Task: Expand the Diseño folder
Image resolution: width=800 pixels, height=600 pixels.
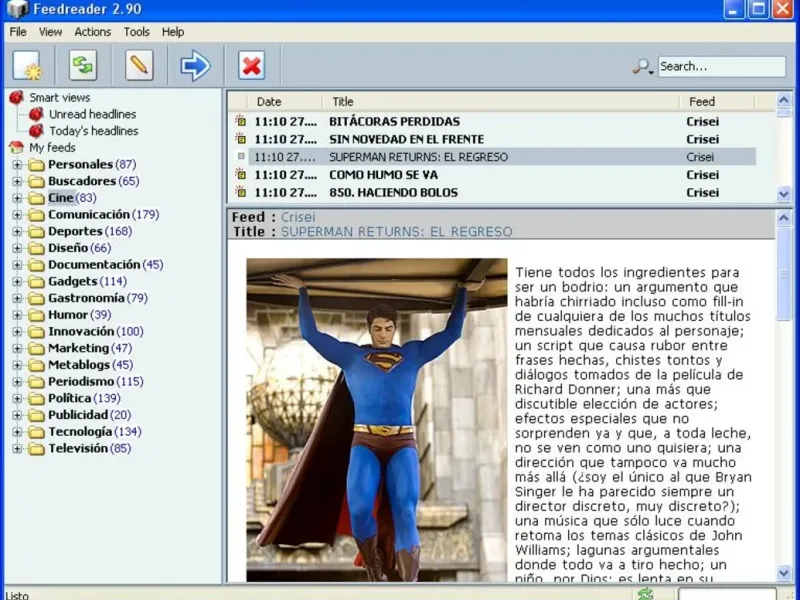Action: [x=17, y=248]
